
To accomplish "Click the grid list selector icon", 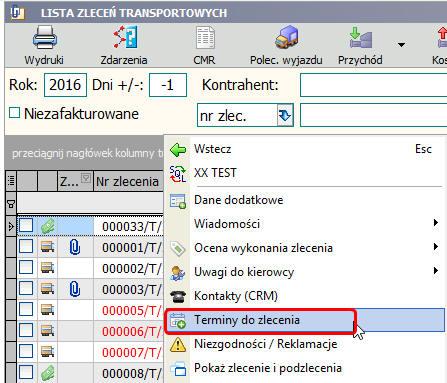I will click(11, 181).
